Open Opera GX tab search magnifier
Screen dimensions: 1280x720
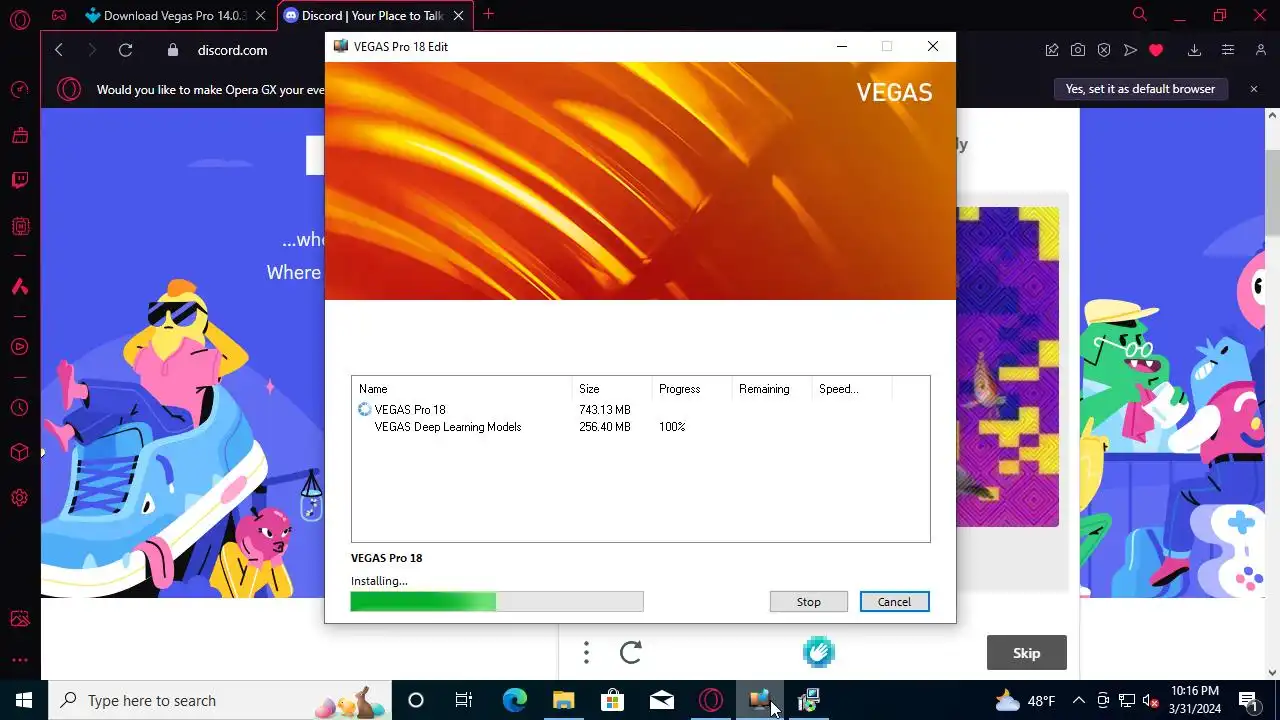coord(1139,15)
